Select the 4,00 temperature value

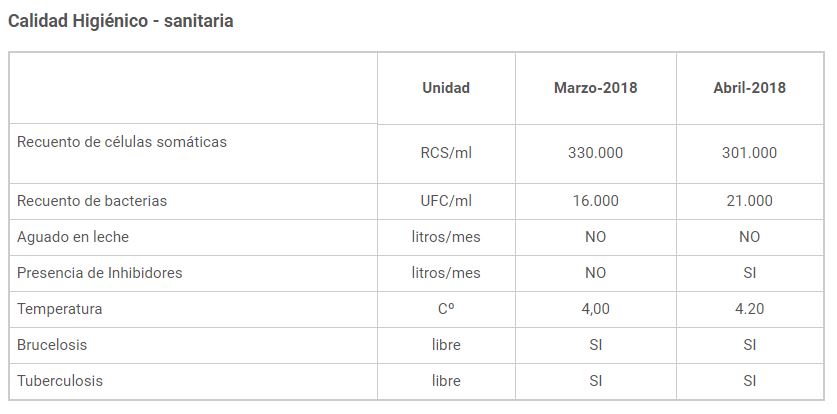[x=595, y=309]
